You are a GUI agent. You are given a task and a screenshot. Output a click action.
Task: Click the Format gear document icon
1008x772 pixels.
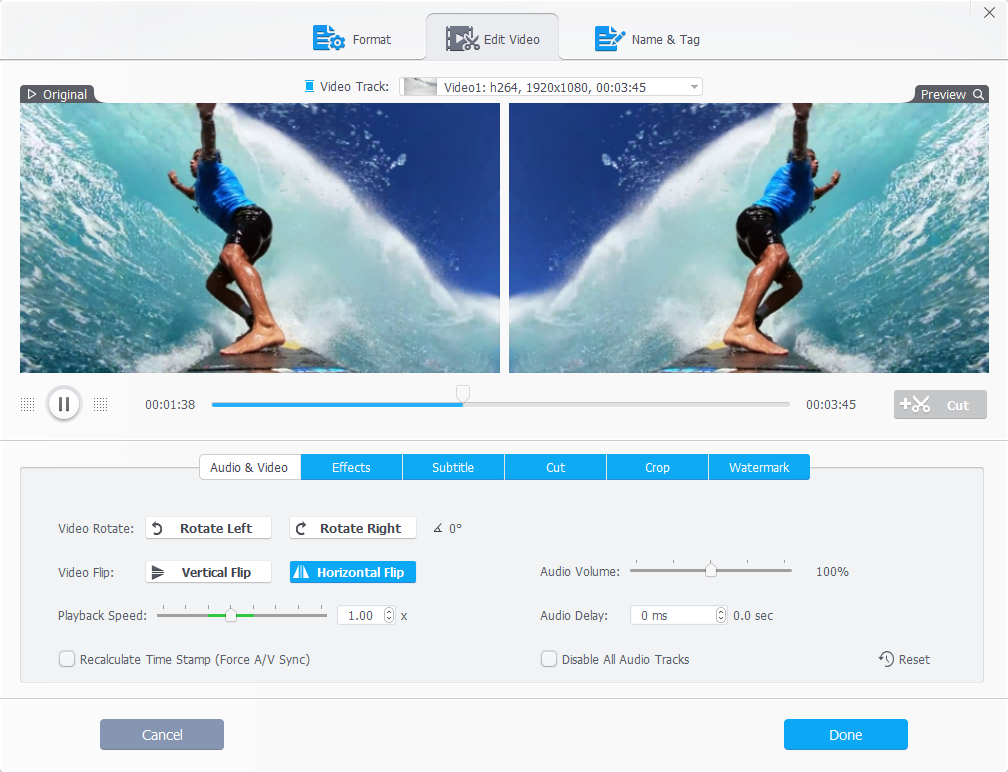click(x=328, y=39)
